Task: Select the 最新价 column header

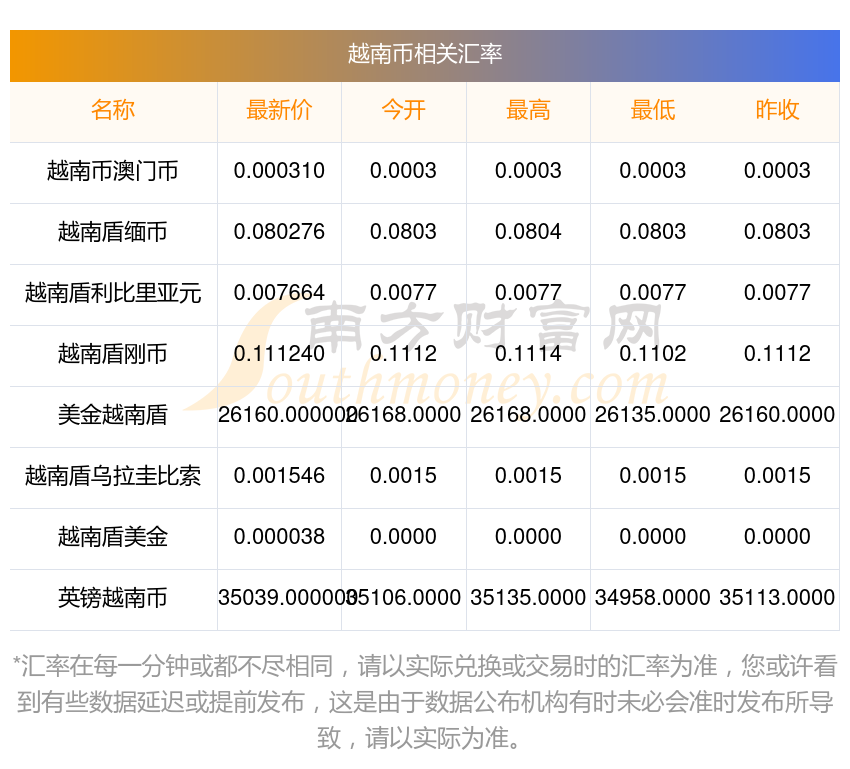Action: click(279, 110)
